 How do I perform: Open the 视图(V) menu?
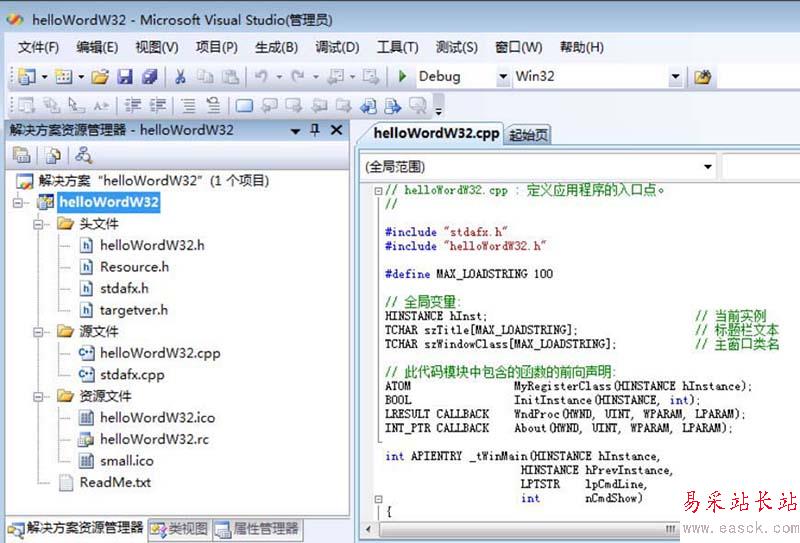click(157, 47)
